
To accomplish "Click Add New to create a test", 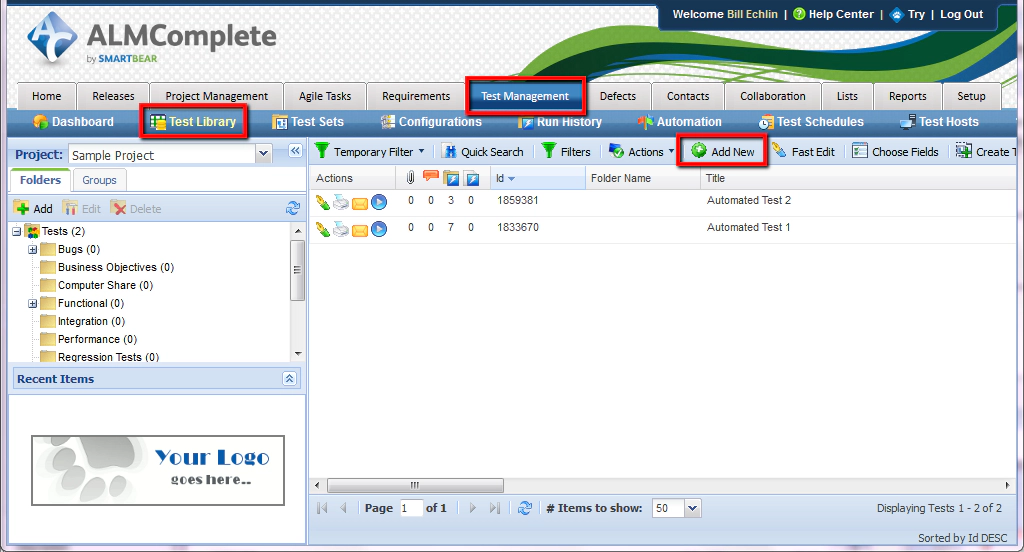I will pos(722,152).
